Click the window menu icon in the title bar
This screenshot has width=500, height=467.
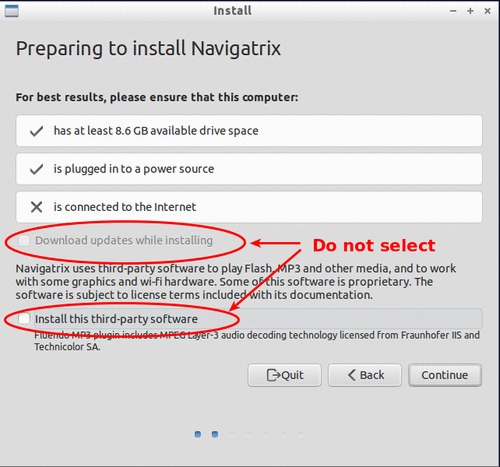click(12, 11)
